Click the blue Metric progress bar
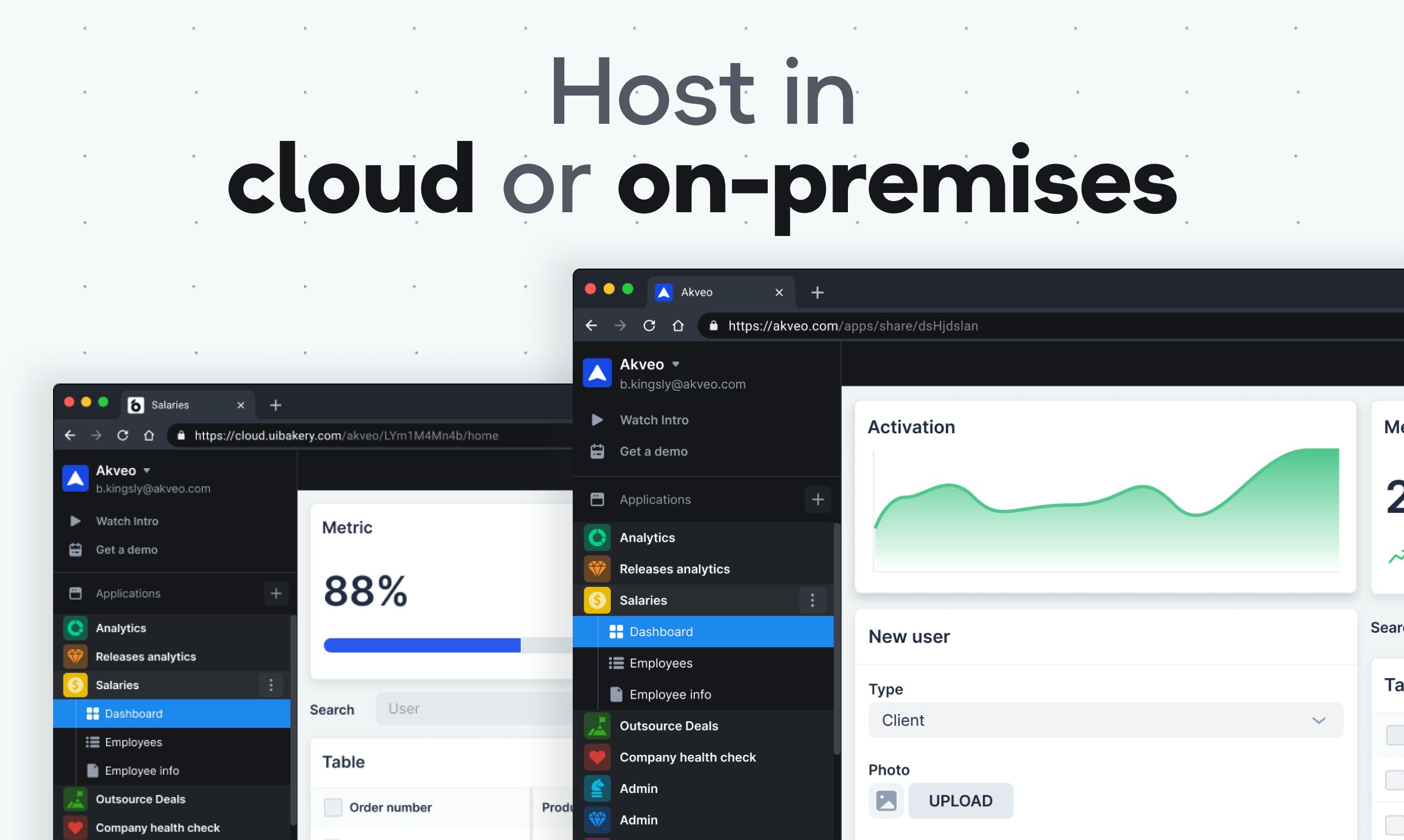The width and height of the screenshot is (1404, 840). pos(422,645)
